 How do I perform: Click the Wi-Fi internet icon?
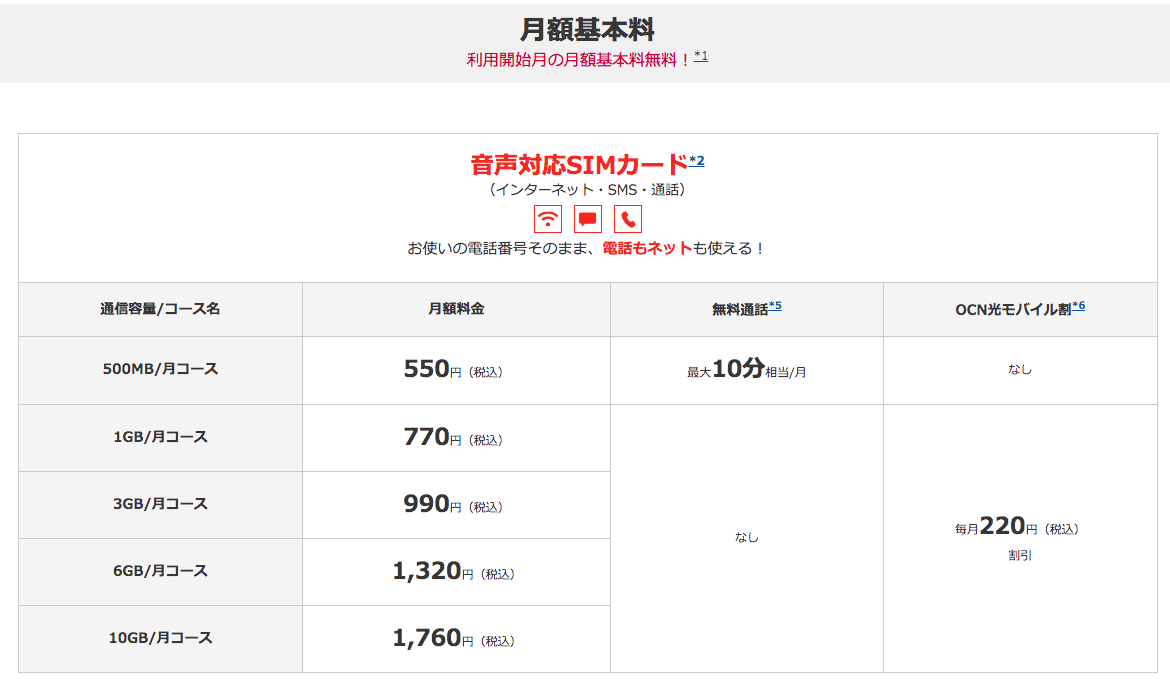pyautogui.click(x=547, y=219)
